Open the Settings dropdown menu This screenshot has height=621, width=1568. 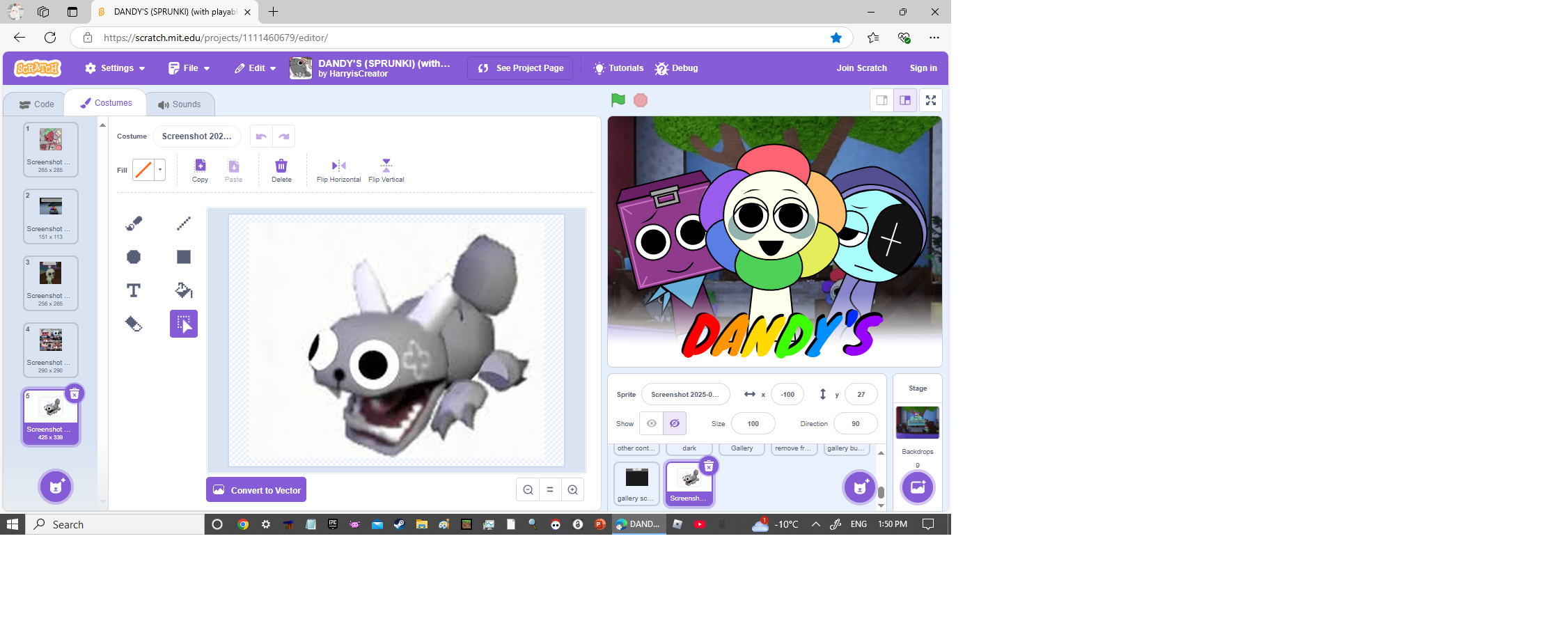pos(115,68)
